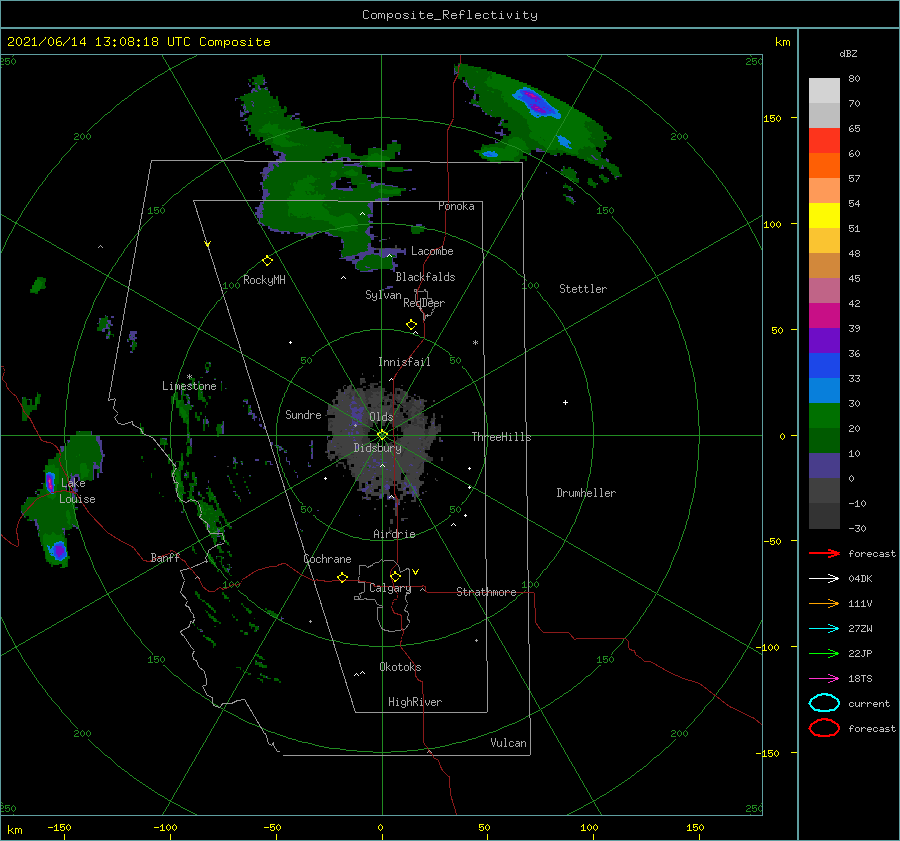The image size is (900, 841).
Task: Select the 20 dBZ green color swatch
Action: [x=824, y=415]
